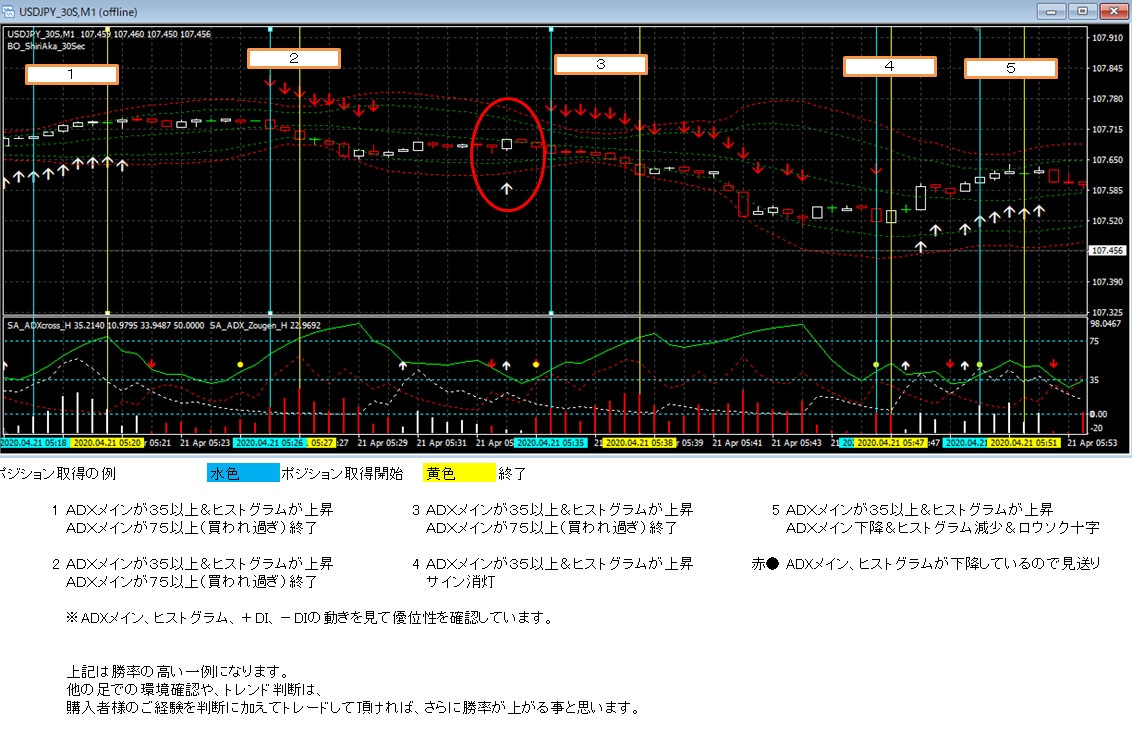Click the chart window icon in the title bar
The image size is (1141, 729).
pyautogui.click(x=9, y=12)
